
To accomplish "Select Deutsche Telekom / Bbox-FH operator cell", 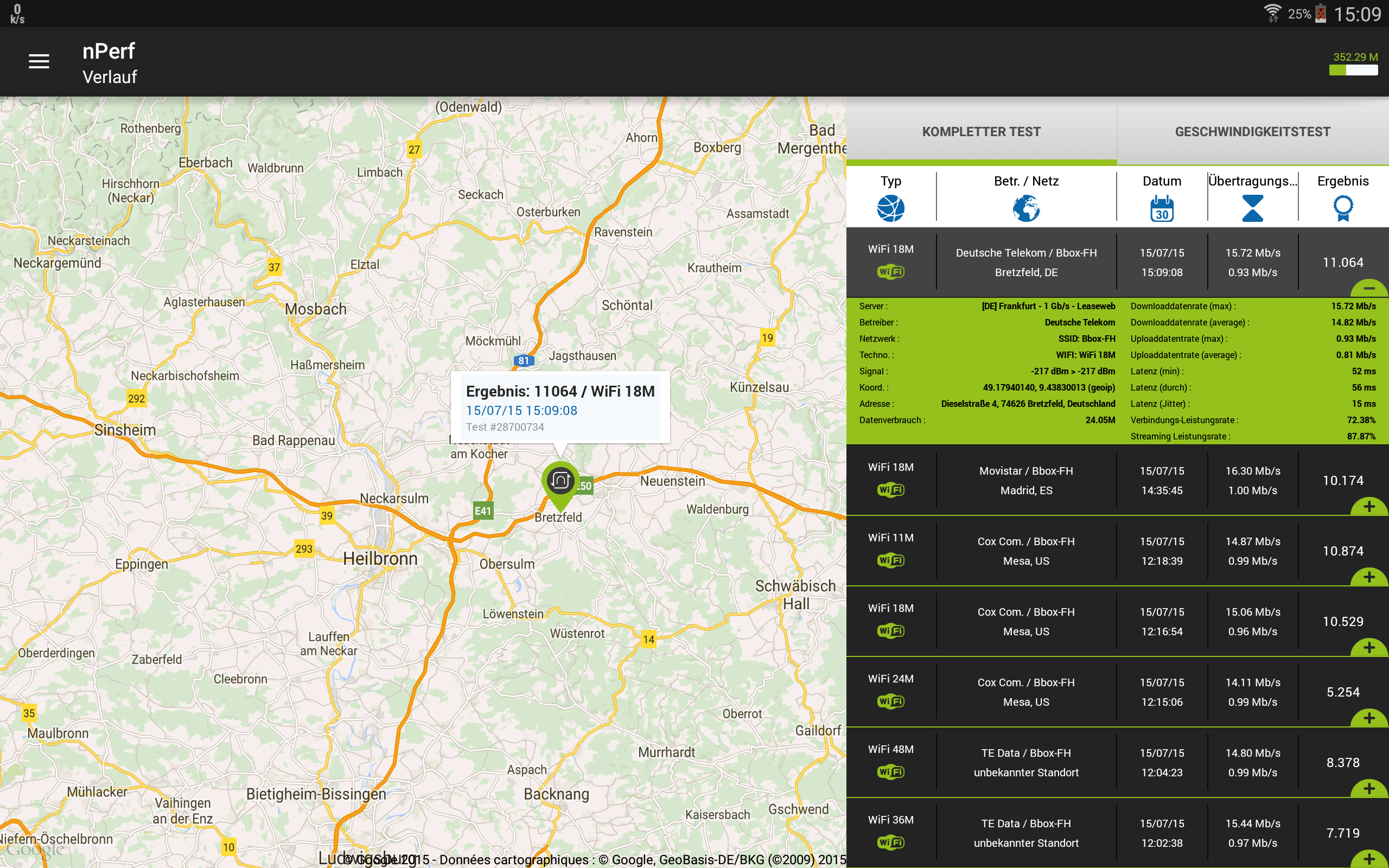I will click(x=1026, y=263).
